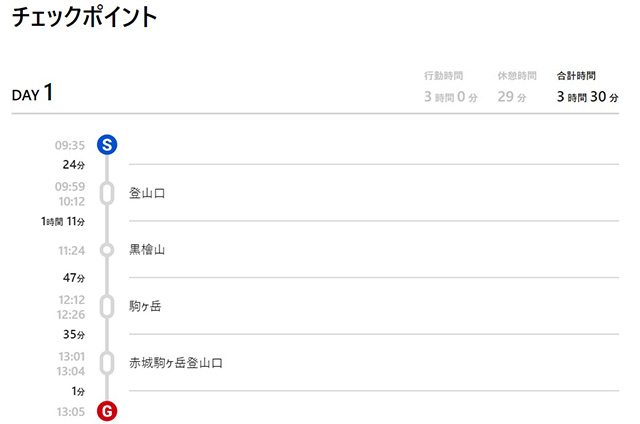The height and width of the screenshot is (424, 640).
Task: Click the blue S start marker
Action: click(107, 145)
